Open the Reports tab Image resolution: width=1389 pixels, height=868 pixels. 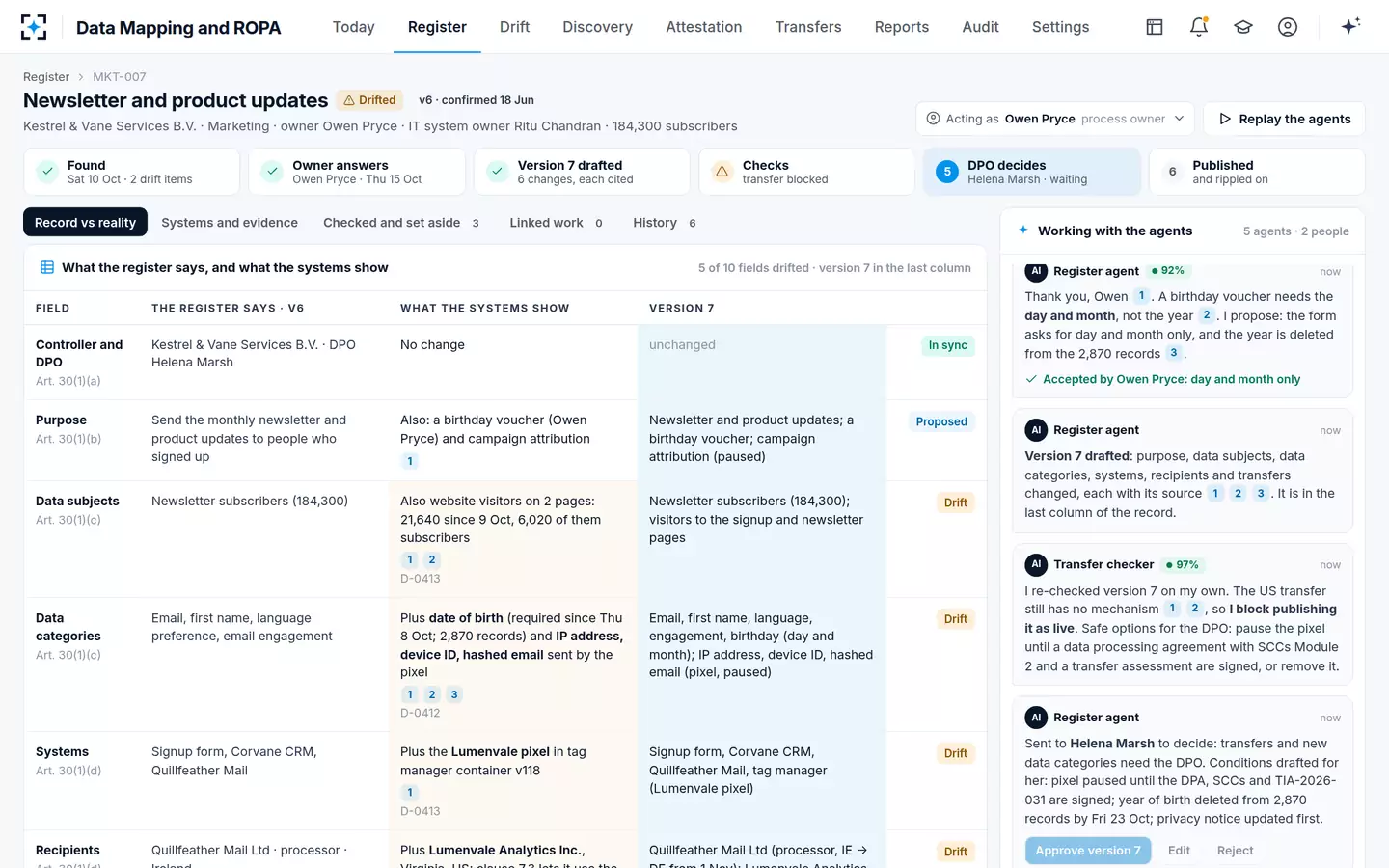(x=902, y=27)
